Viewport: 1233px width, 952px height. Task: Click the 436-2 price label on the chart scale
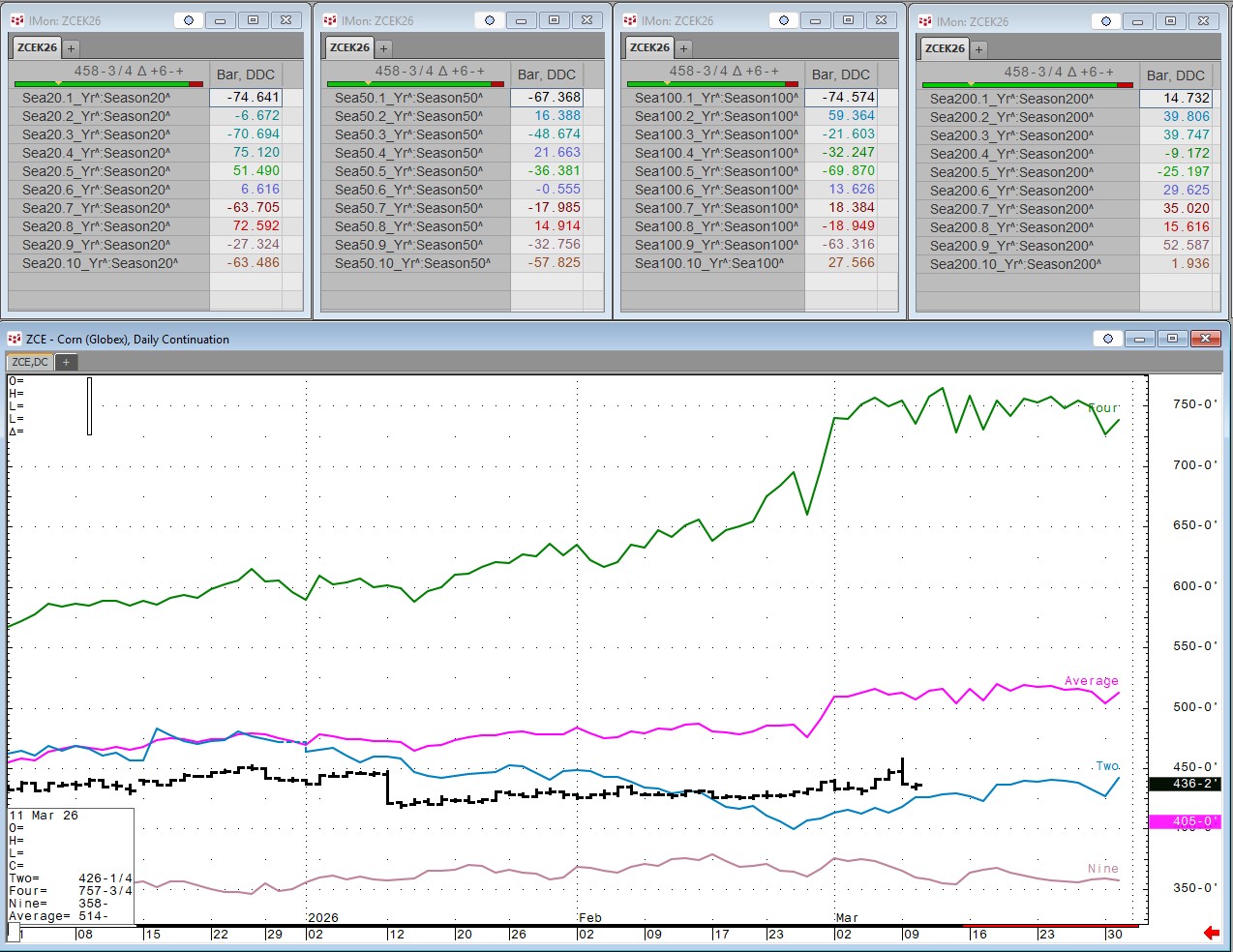[1184, 784]
